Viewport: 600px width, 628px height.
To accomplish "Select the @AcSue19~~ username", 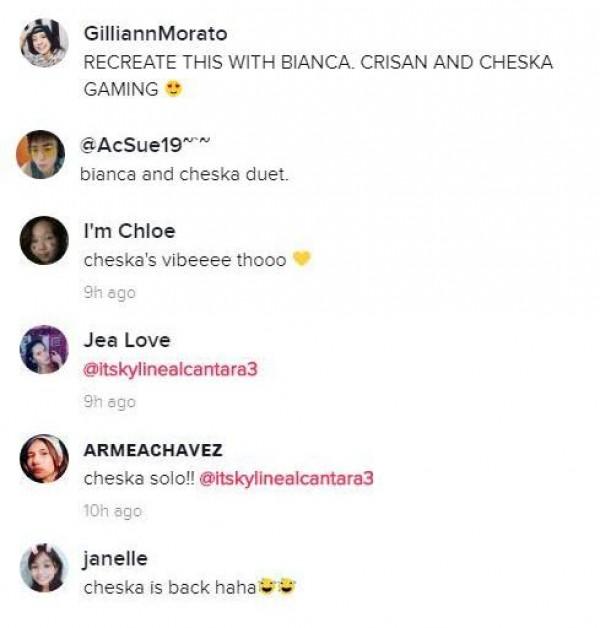I will tap(145, 145).
